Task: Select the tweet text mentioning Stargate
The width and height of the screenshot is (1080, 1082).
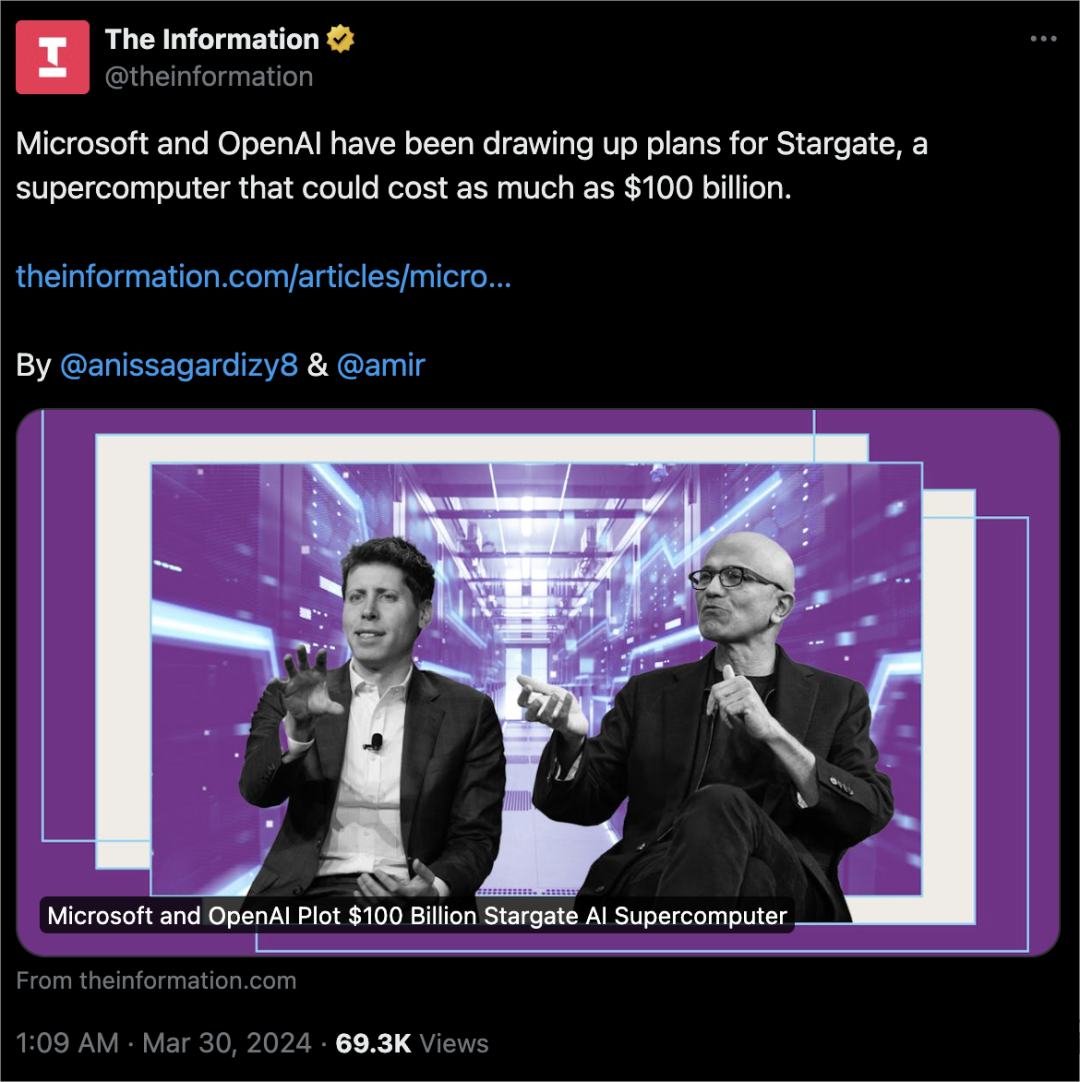Action: point(472,166)
